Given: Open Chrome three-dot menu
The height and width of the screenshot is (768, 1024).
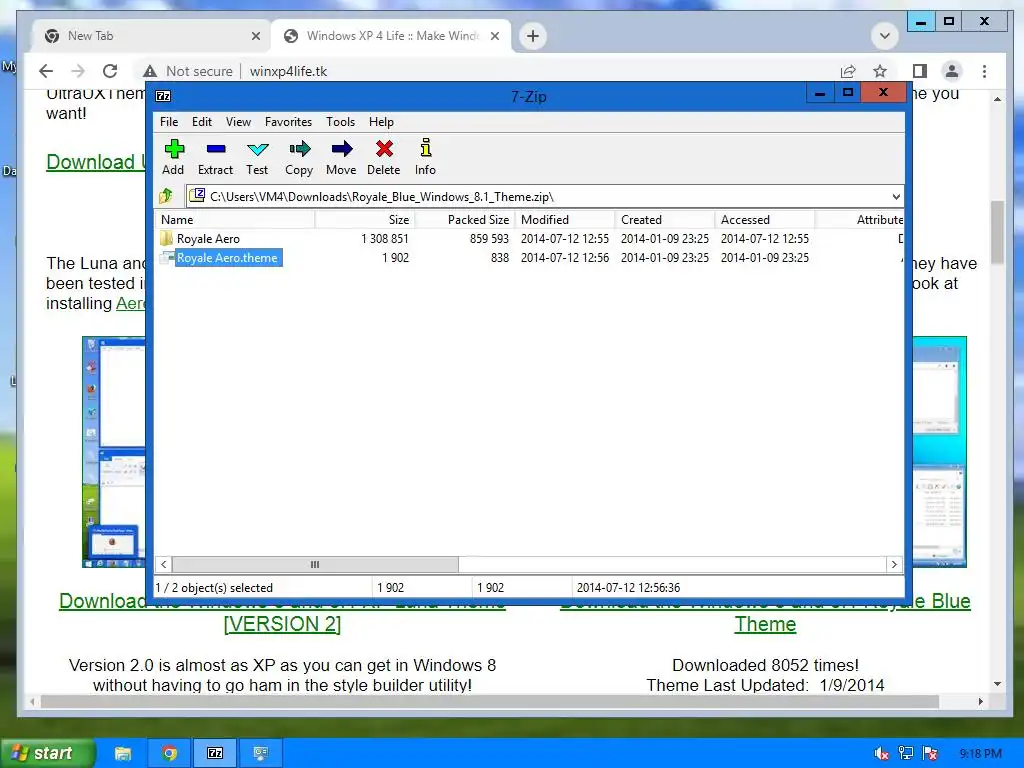Looking at the screenshot, I should 984,71.
